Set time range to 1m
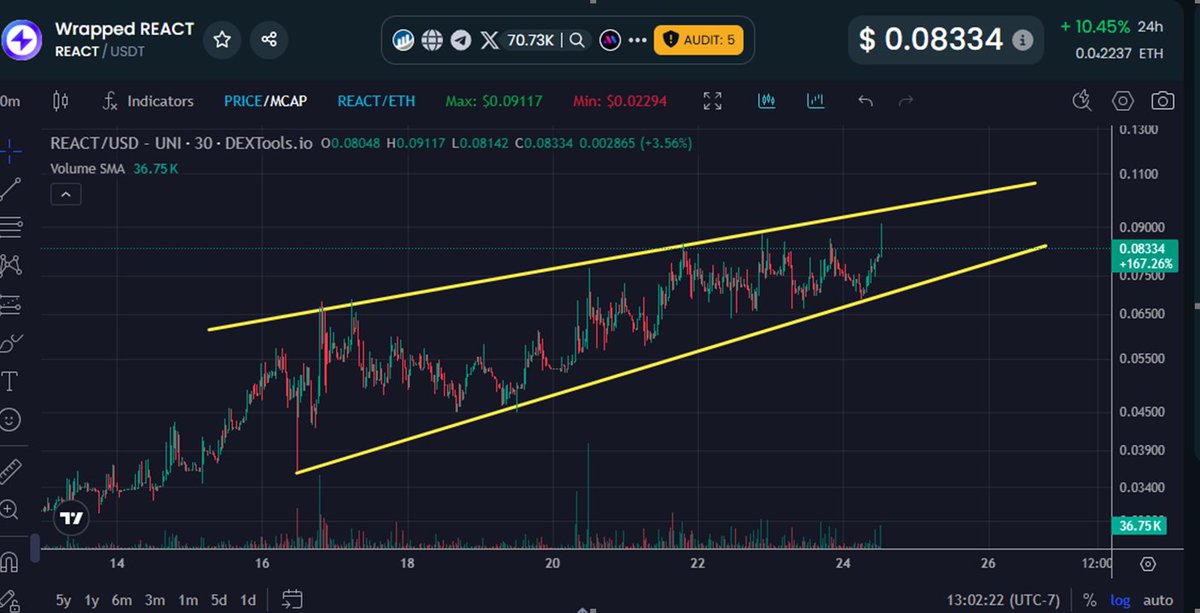 click(186, 600)
